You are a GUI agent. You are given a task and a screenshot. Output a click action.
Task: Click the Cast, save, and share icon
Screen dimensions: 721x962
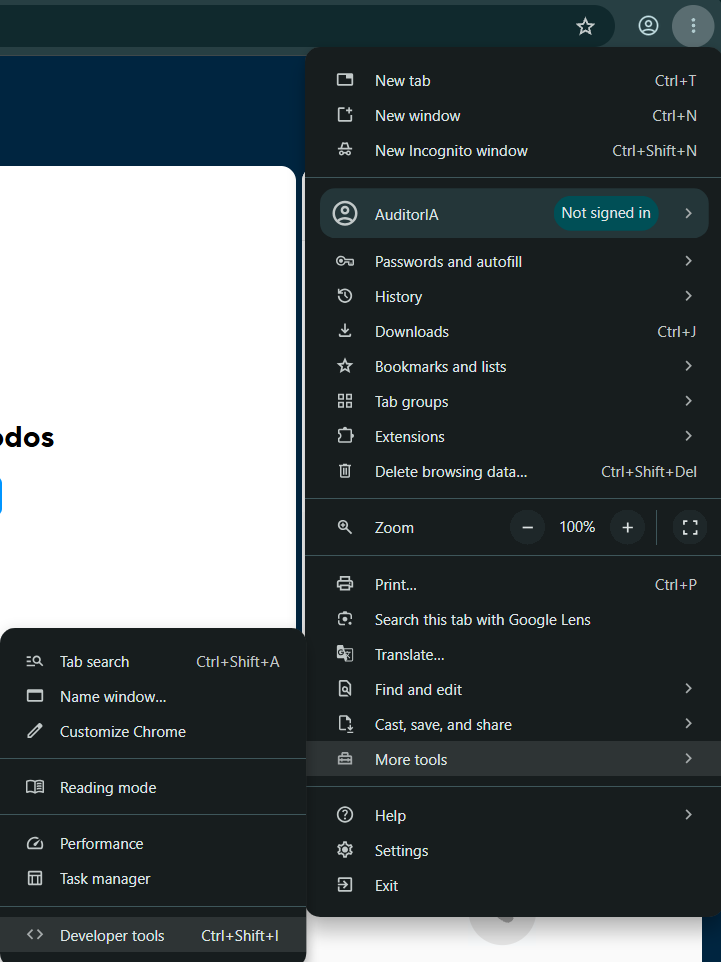(x=345, y=724)
